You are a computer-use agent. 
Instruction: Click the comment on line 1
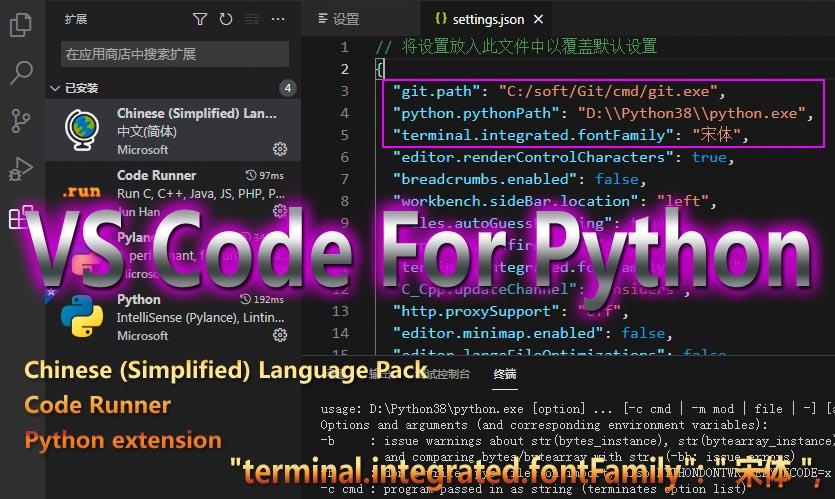(516, 47)
